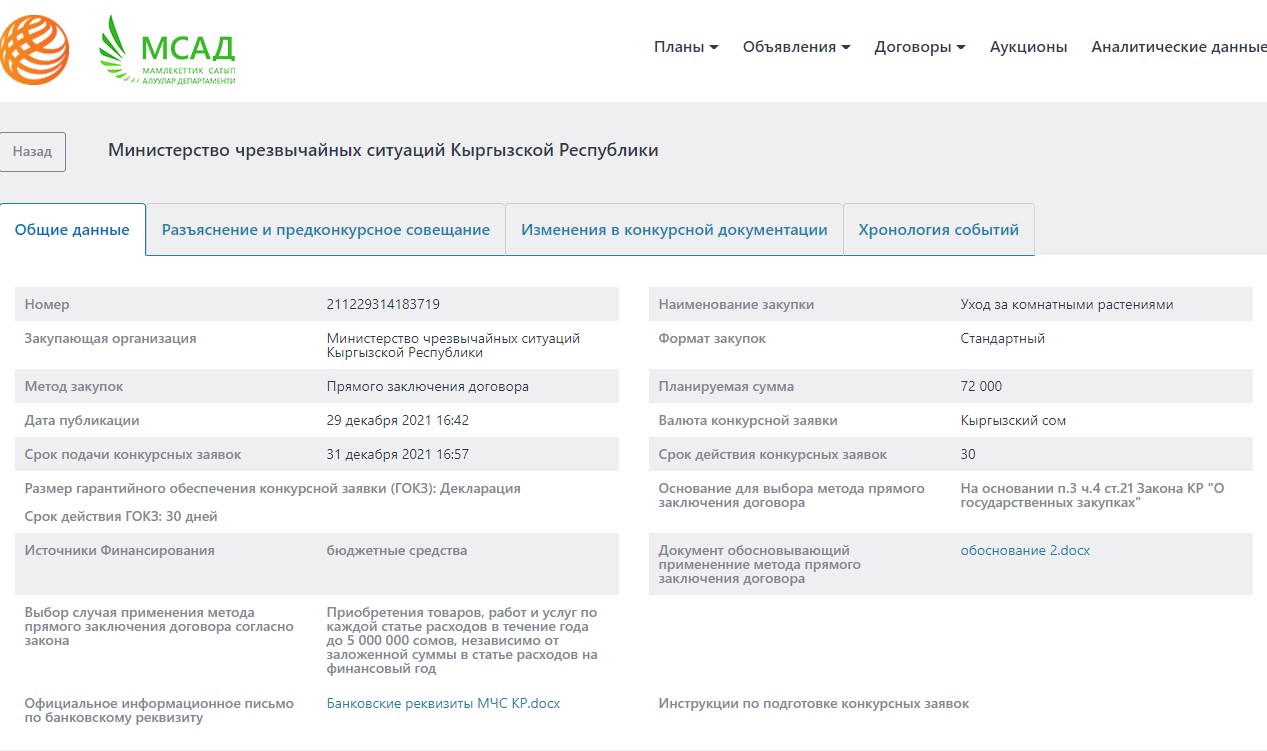Viewport: 1267px width, 751px height.
Task: Download the обоснование 2.docx file
Action: (x=1025, y=551)
